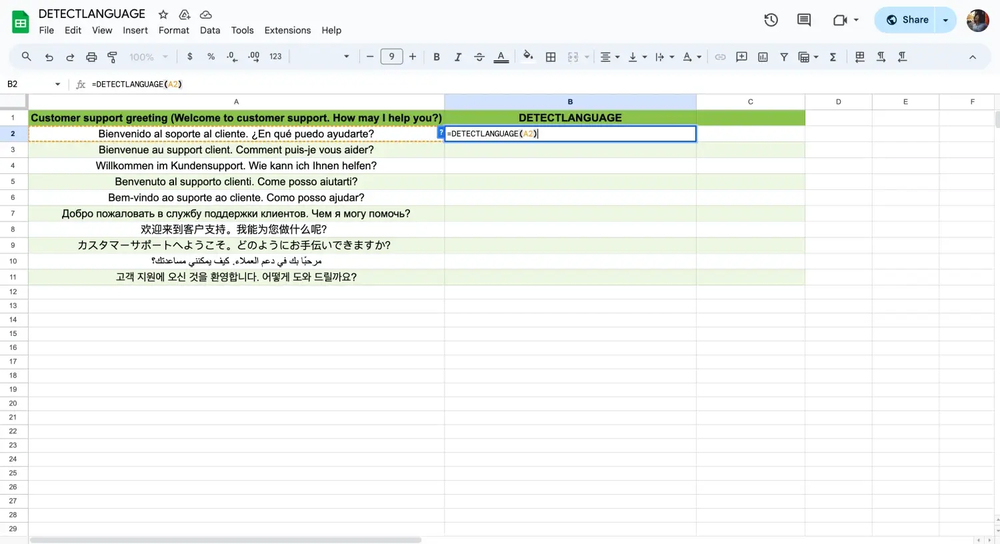The width and height of the screenshot is (1000, 544).
Task: Open version history clock icon
Action: (x=771, y=20)
